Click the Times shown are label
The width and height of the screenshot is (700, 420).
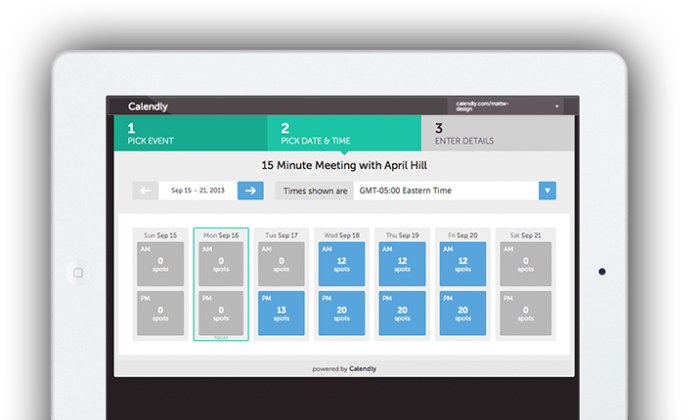315,191
